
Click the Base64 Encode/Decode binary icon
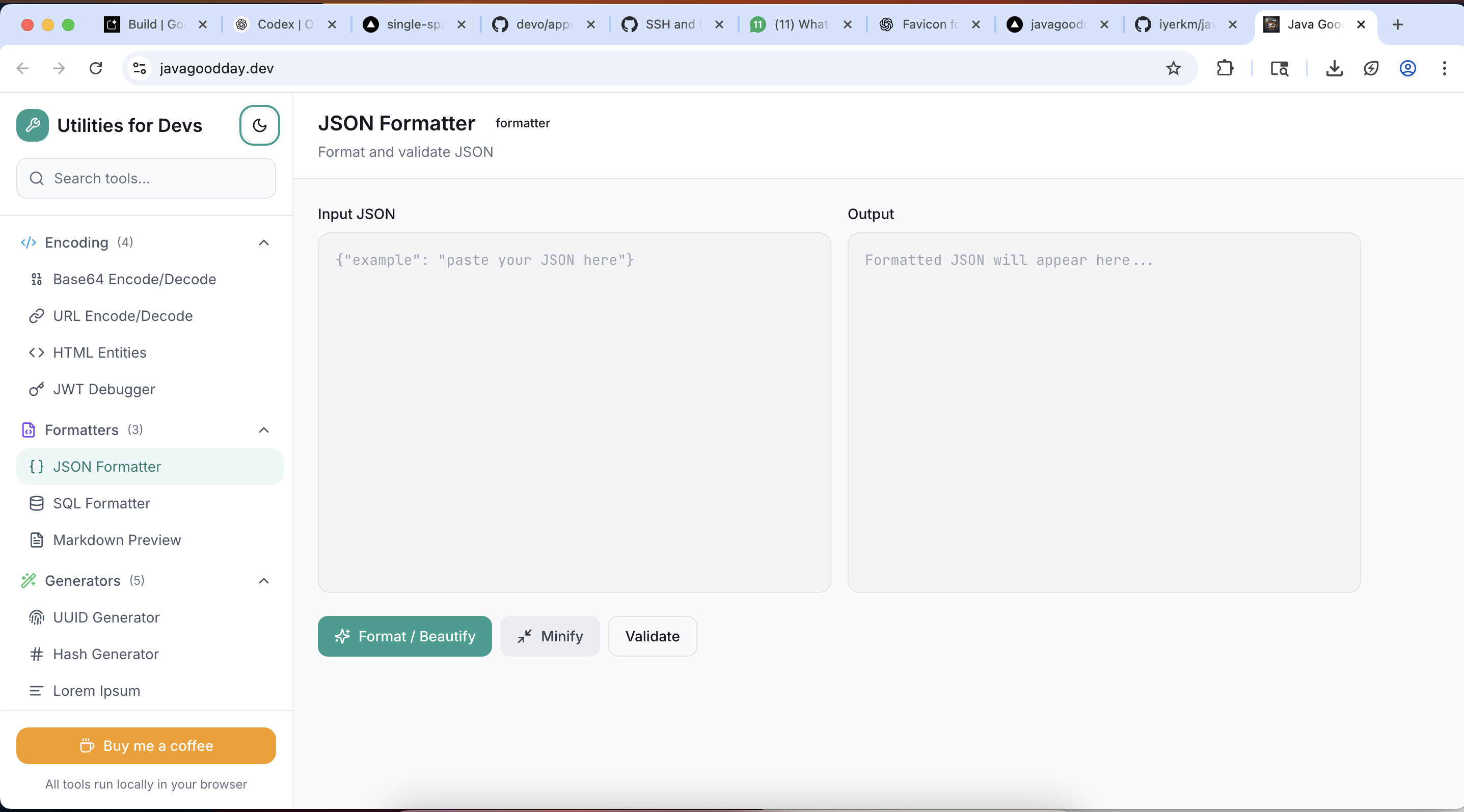tap(36, 279)
